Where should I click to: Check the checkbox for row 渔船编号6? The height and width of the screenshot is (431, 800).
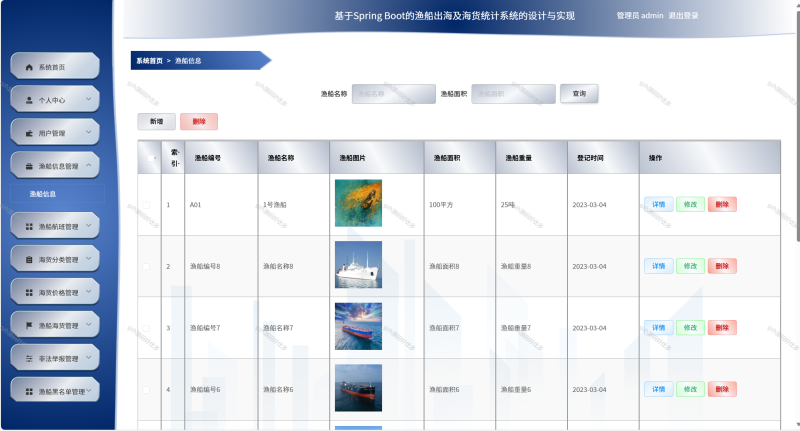(x=146, y=390)
